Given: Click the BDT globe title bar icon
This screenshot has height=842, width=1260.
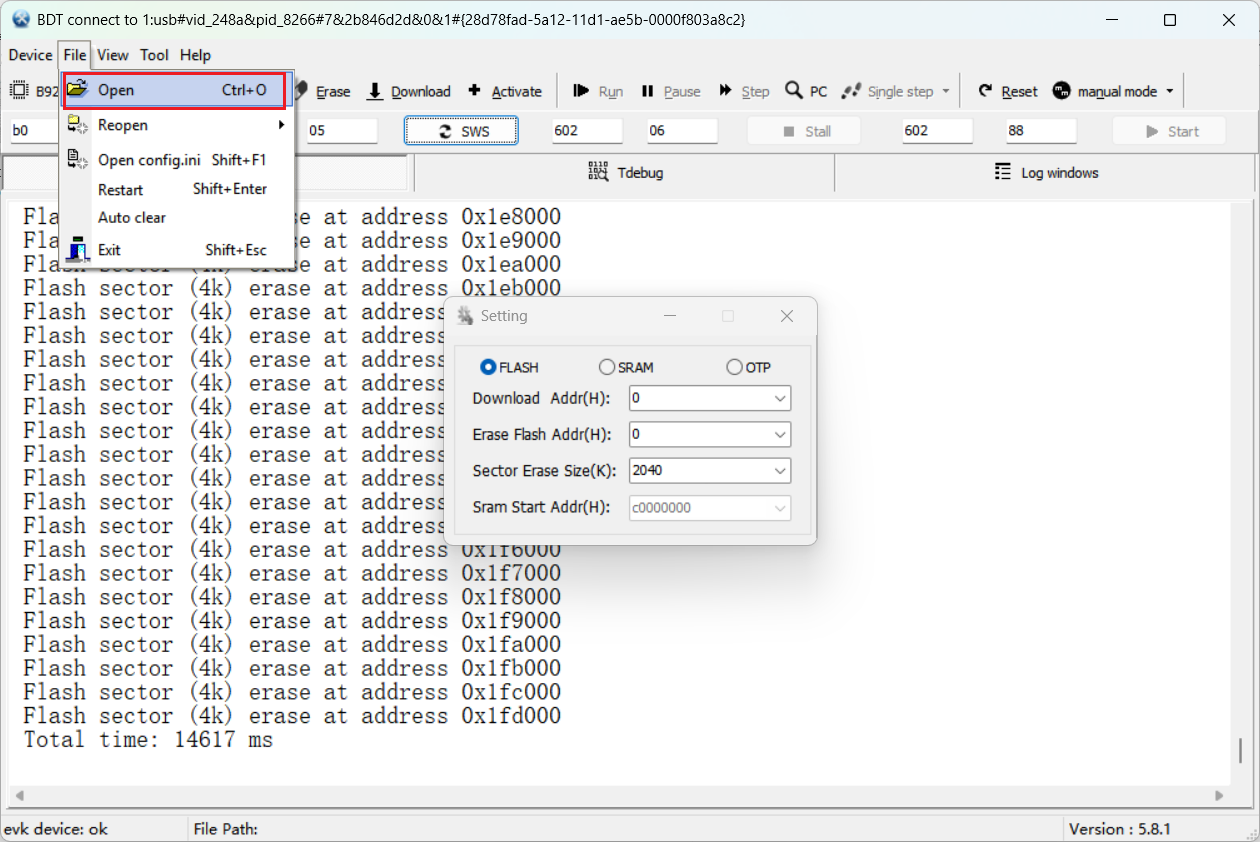Looking at the screenshot, I should 20,19.
